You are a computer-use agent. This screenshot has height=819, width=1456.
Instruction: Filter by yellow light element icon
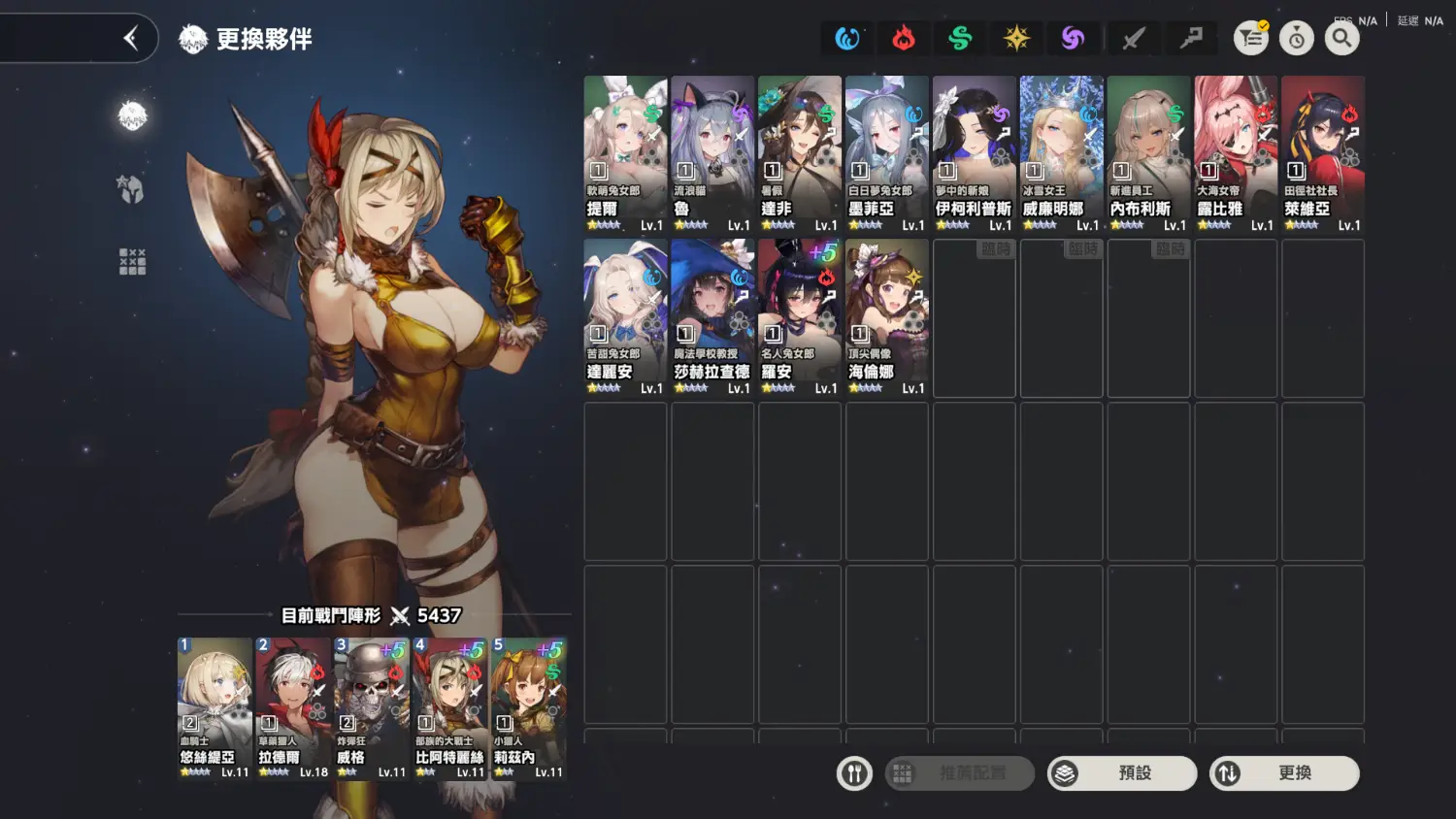point(1016,38)
